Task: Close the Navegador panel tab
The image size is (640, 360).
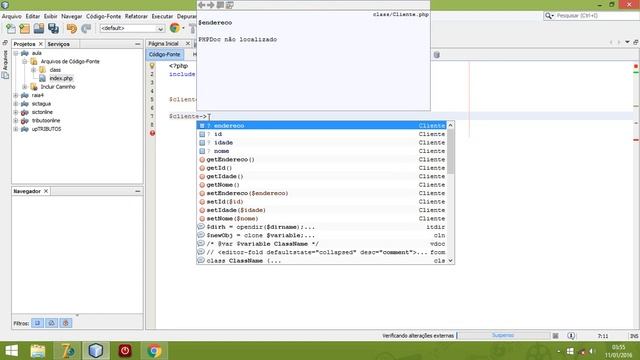Action: [x=46, y=191]
